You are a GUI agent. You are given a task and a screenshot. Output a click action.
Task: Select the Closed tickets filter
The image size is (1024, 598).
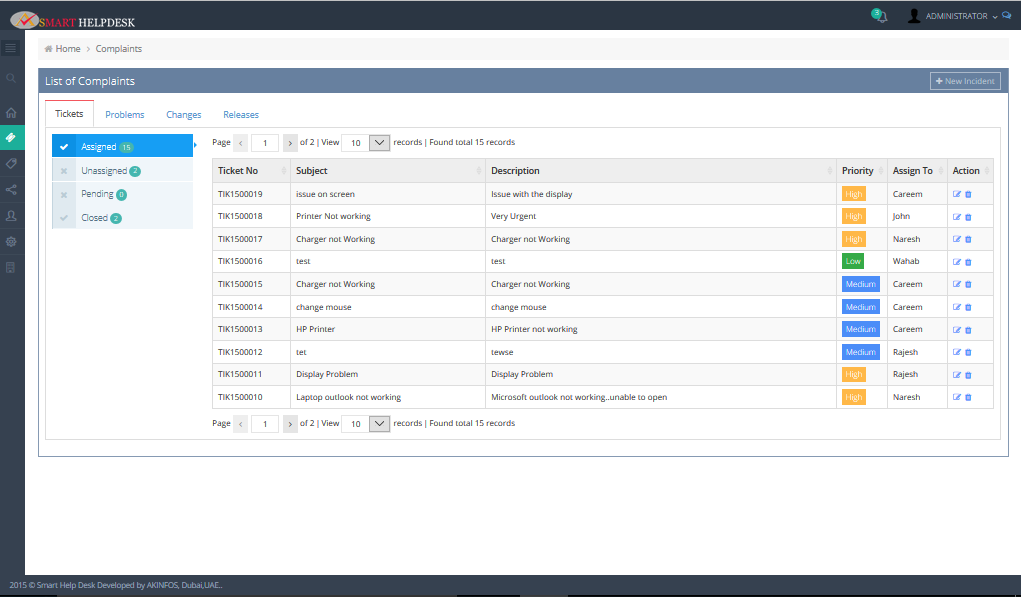click(94, 218)
